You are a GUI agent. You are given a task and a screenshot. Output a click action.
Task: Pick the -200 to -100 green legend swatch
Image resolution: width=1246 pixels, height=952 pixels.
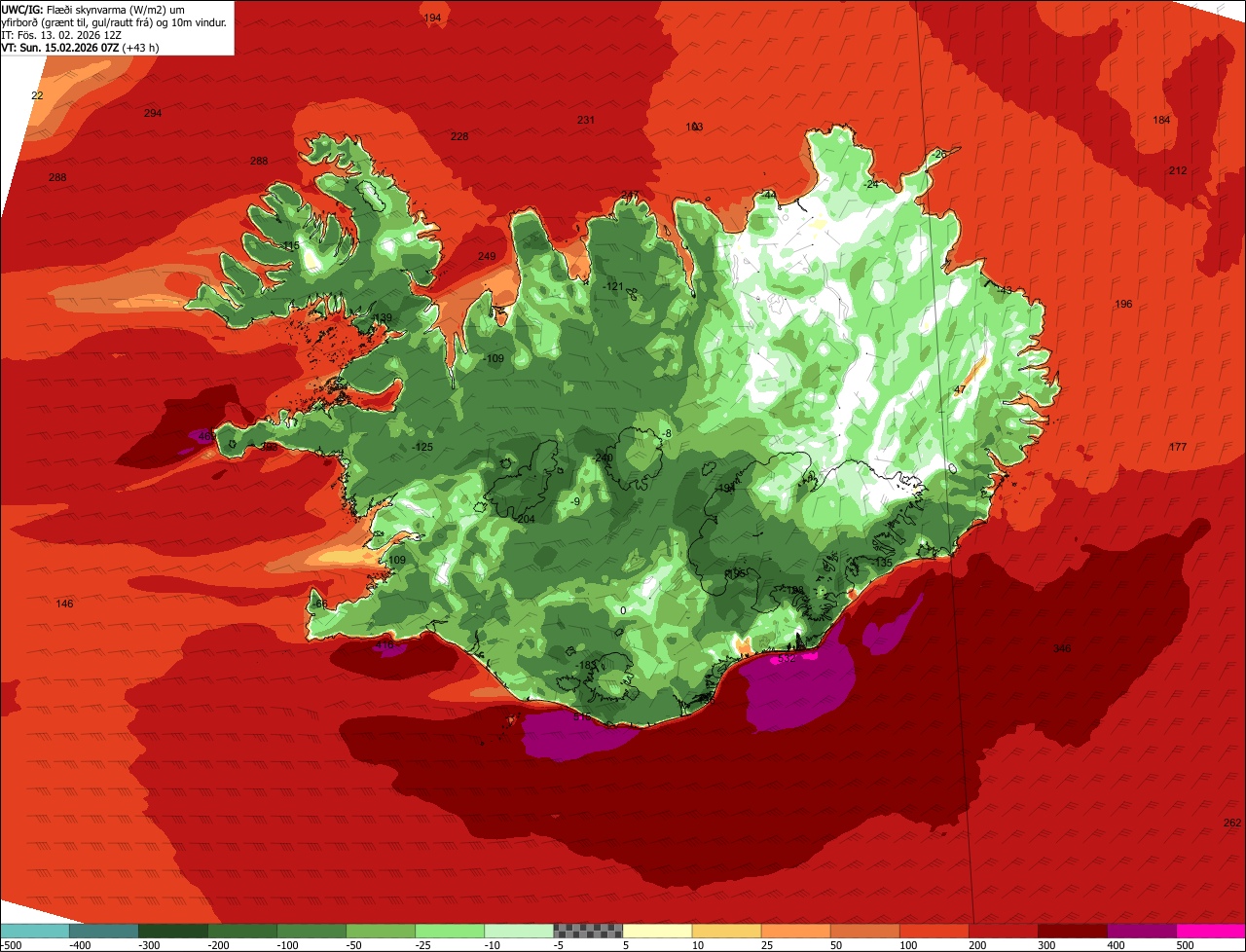[x=241, y=931]
